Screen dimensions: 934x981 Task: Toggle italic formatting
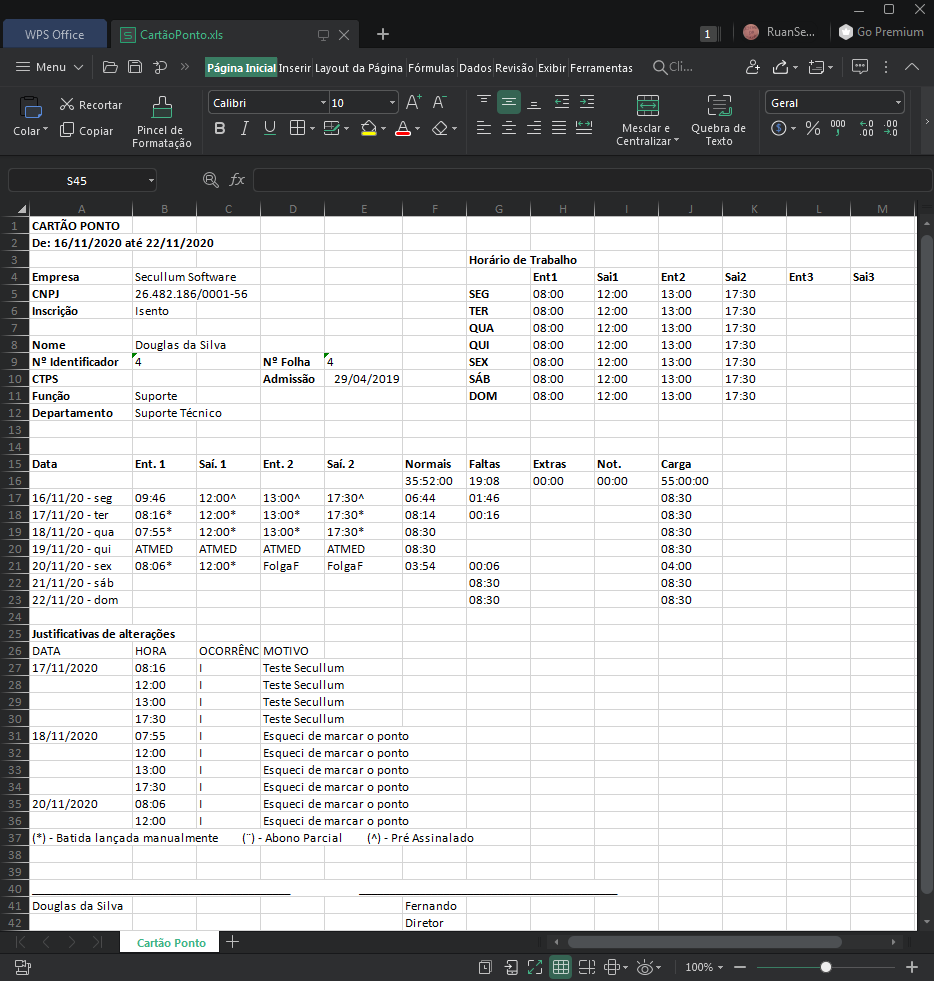pos(245,128)
